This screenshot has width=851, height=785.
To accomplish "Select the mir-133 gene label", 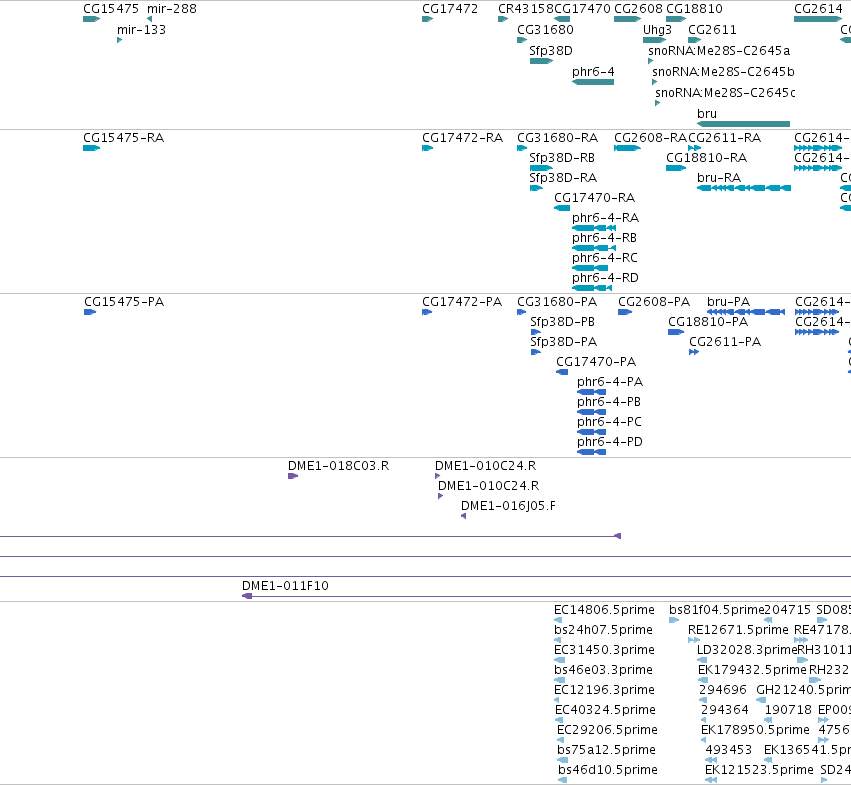I will click(141, 30).
